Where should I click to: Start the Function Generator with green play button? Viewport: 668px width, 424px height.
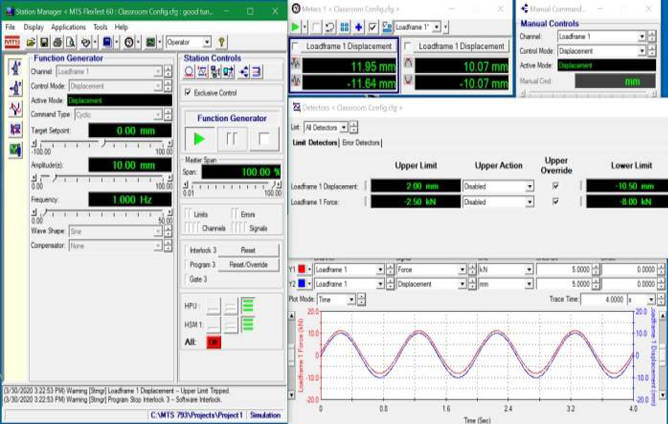[201, 139]
